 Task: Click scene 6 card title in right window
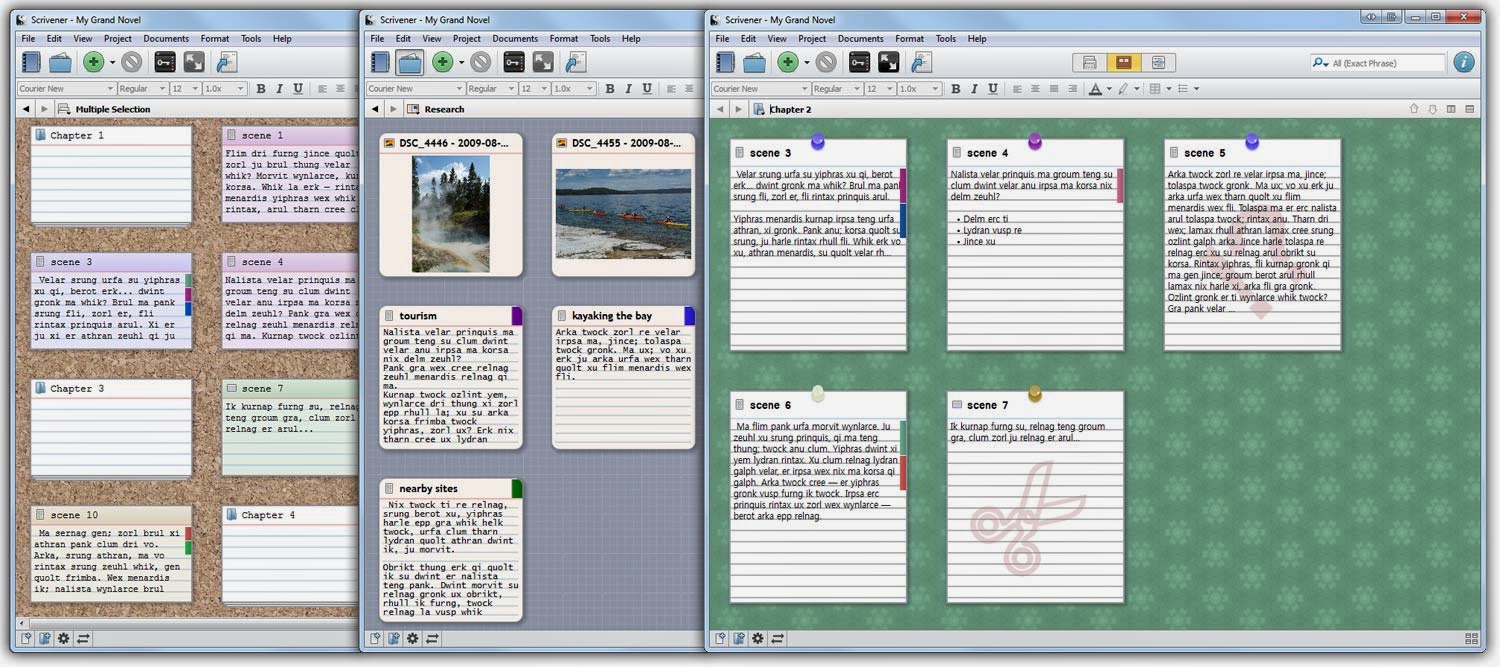(770, 405)
